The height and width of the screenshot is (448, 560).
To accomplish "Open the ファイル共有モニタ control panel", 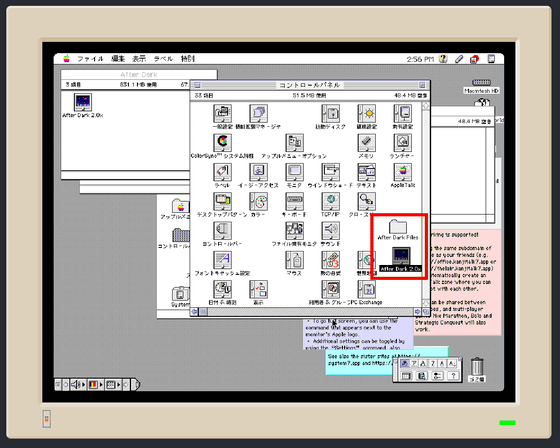I will coord(294,231).
